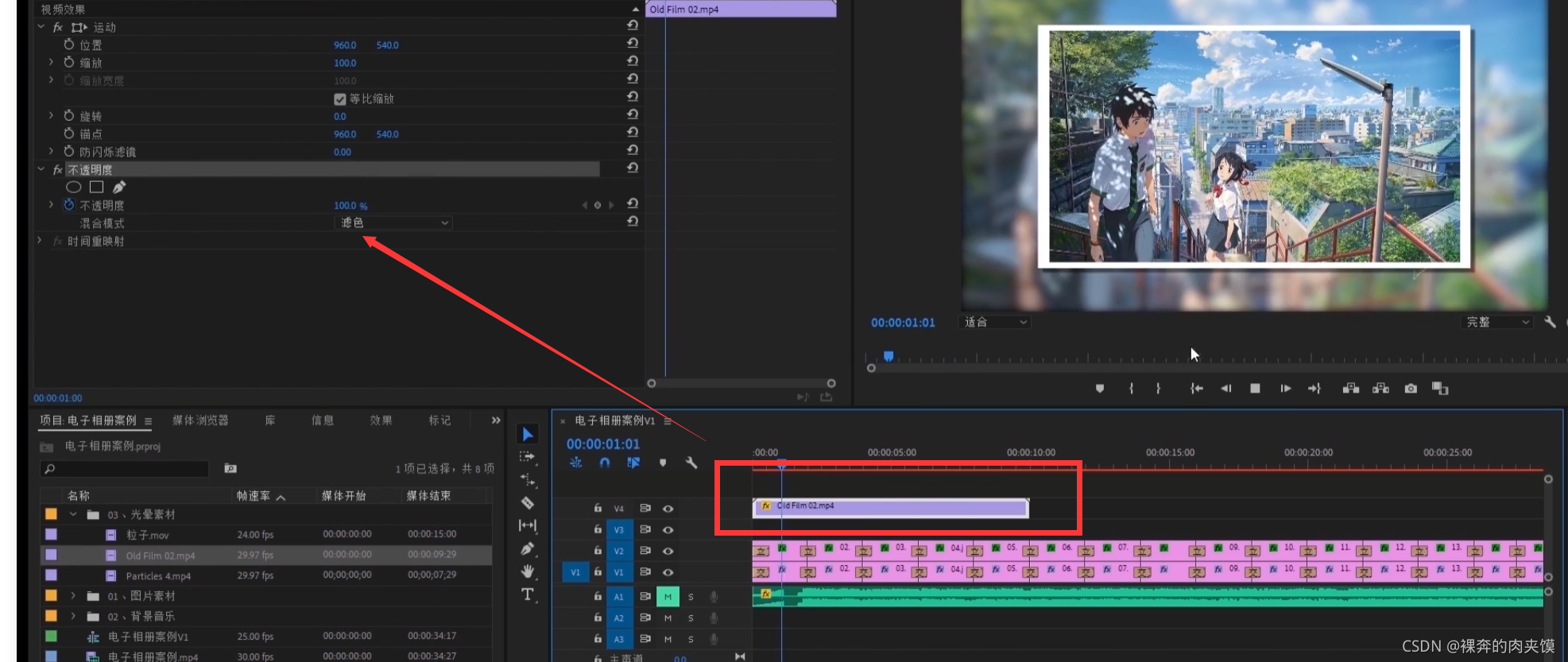Screen dimensions: 1568x662
Task: Select the Slip tool
Action: [527, 525]
